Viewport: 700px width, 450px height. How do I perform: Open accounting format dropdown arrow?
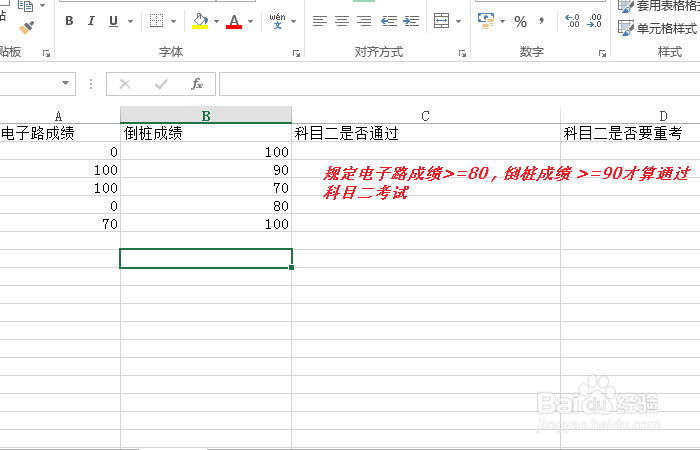tap(502, 21)
